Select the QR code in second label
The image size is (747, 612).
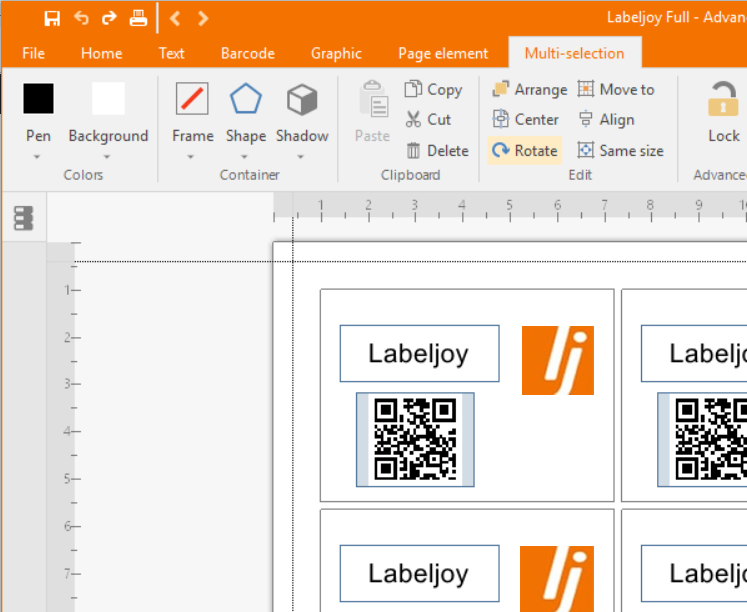[703, 439]
